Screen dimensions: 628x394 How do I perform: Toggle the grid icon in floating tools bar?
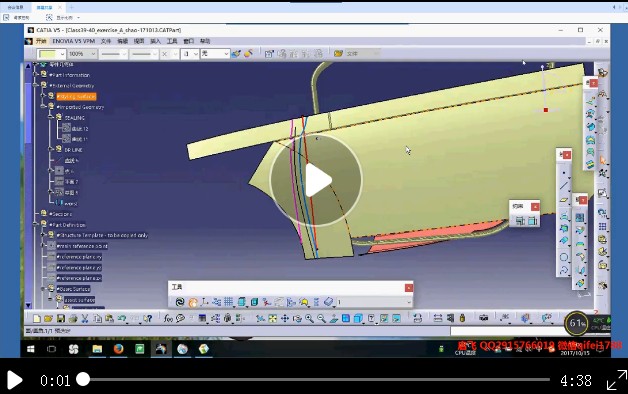(x=229, y=302)
